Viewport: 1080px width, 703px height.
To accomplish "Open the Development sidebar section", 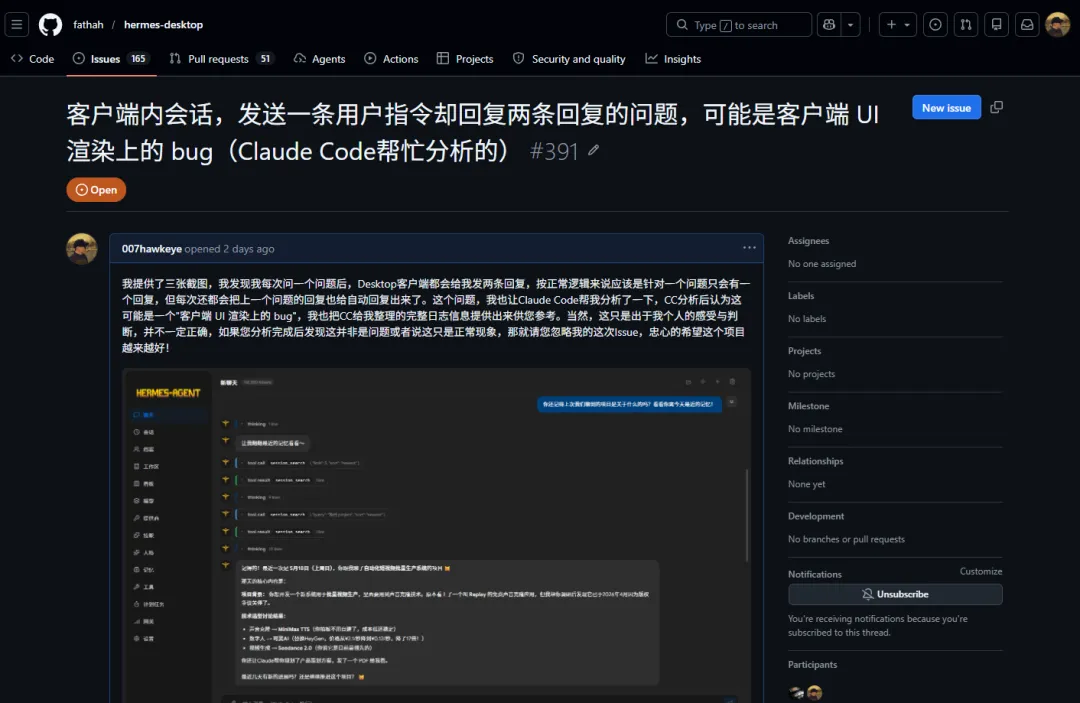I will (x=816, y=516).
